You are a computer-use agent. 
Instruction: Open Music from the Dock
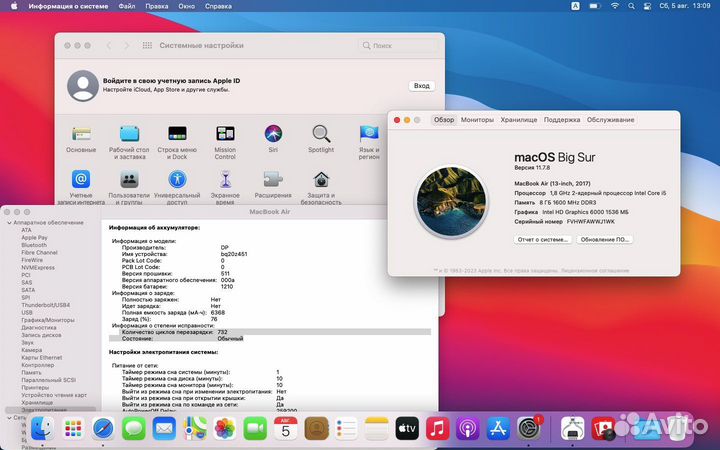coord(438,429)
